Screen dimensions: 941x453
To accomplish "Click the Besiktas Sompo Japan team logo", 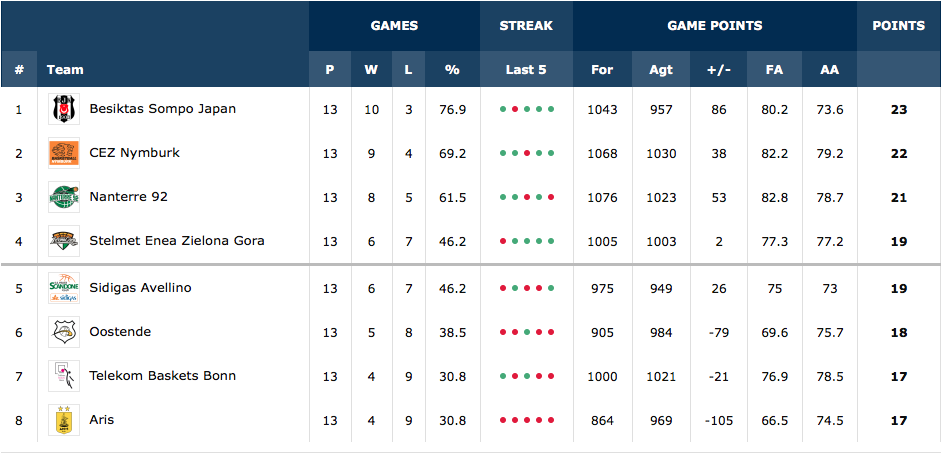I will (x=64, y=109).
